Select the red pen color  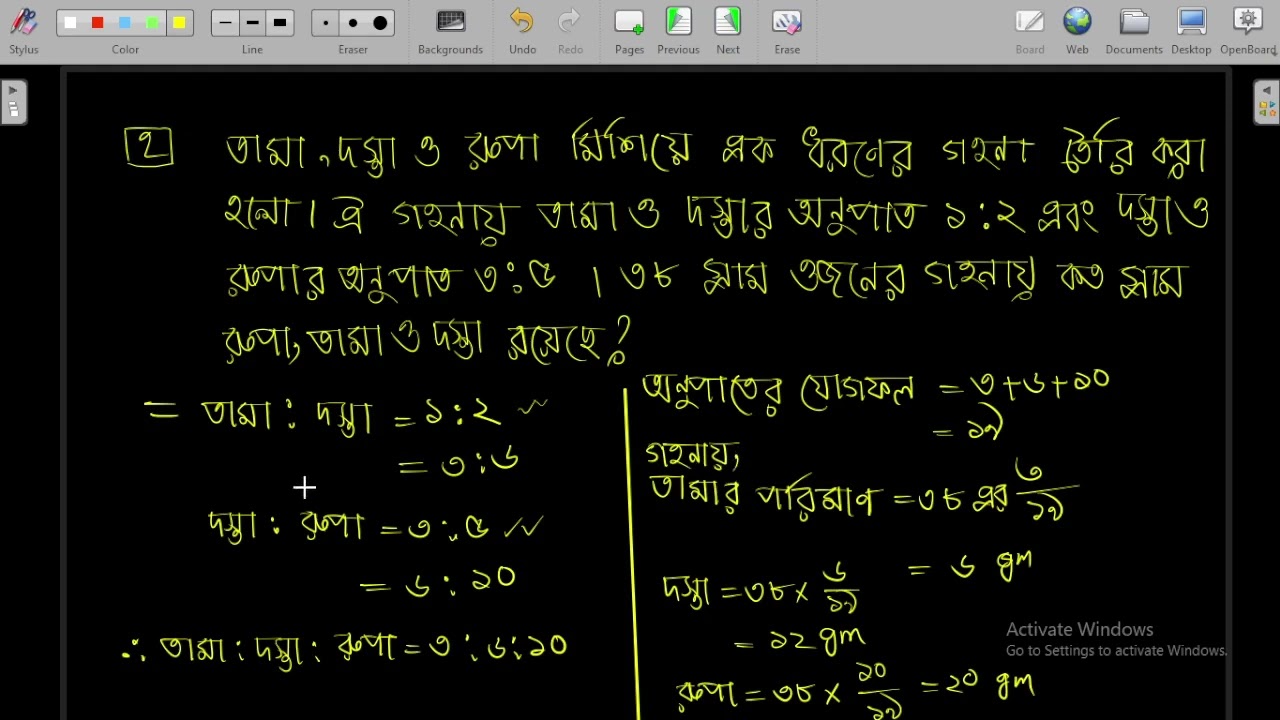97,23
